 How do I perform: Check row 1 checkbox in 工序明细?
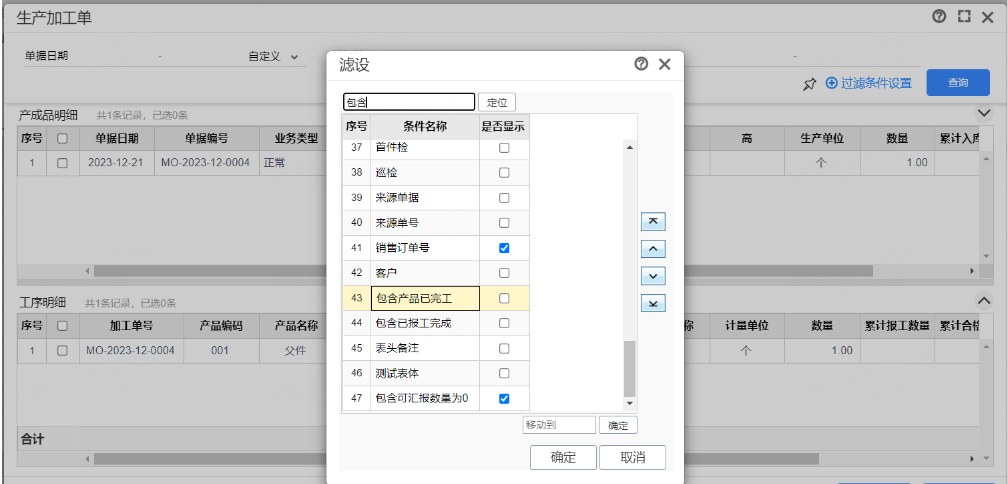(62, 350)
